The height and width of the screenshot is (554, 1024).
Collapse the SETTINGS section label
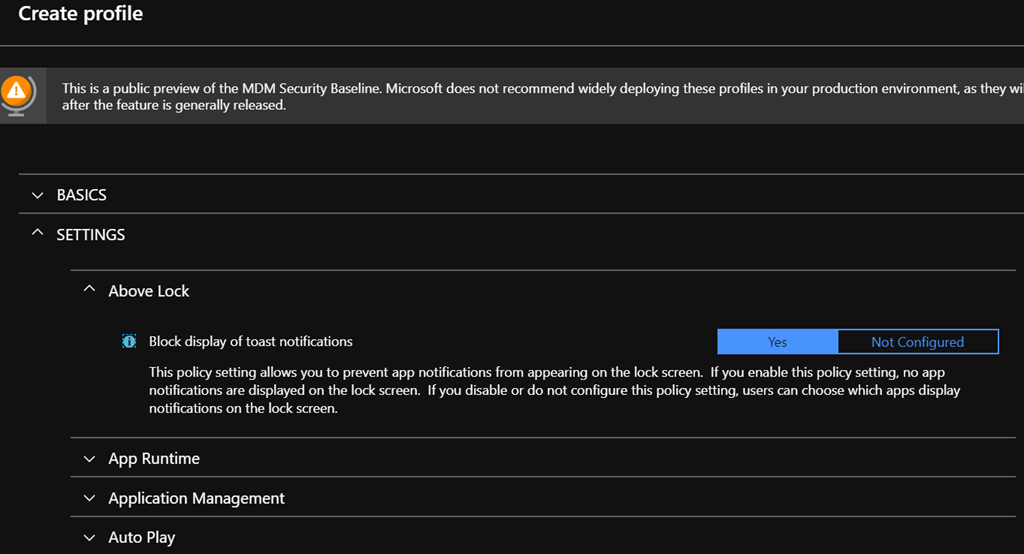(91, 235)
